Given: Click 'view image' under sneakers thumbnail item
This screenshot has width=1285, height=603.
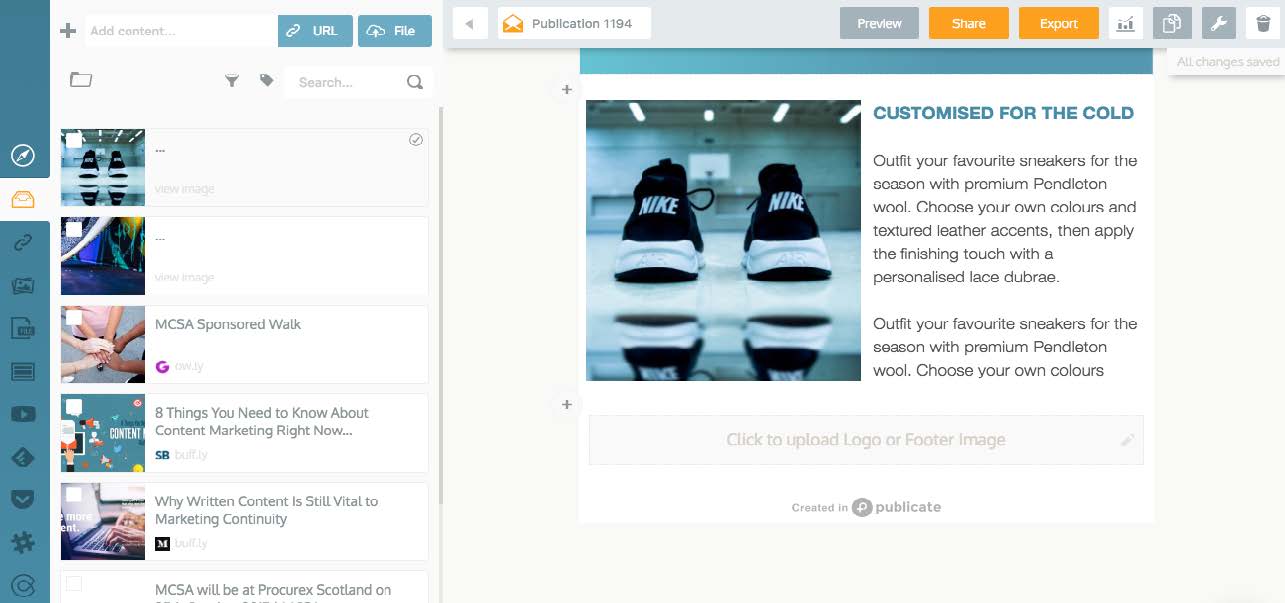Looking at the screenshot, I should (184, 189).
